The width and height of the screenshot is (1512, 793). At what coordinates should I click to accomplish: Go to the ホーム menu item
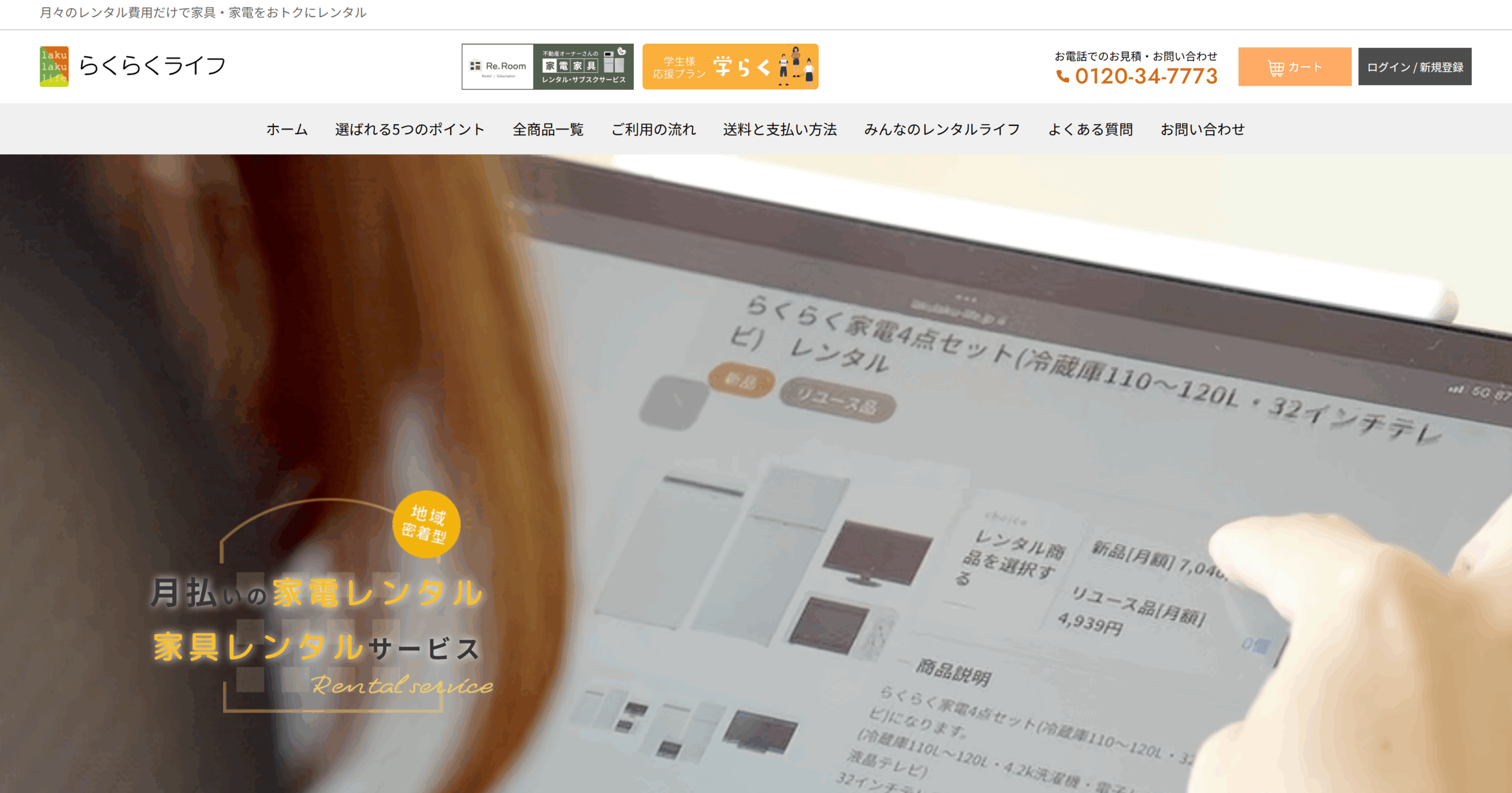(286, 129)
